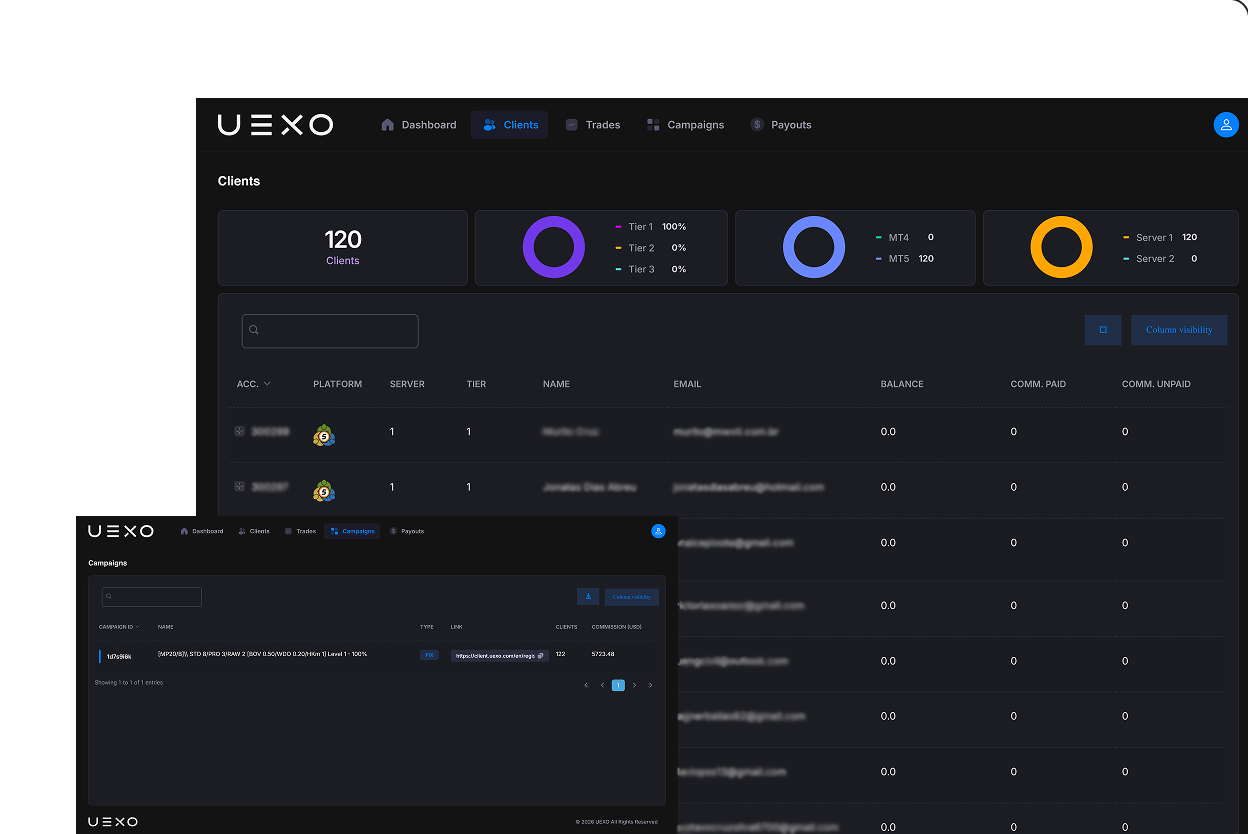Click the download icon button in Campaigns window
Screen dimensions: 1248x834
tap(588, 597)
